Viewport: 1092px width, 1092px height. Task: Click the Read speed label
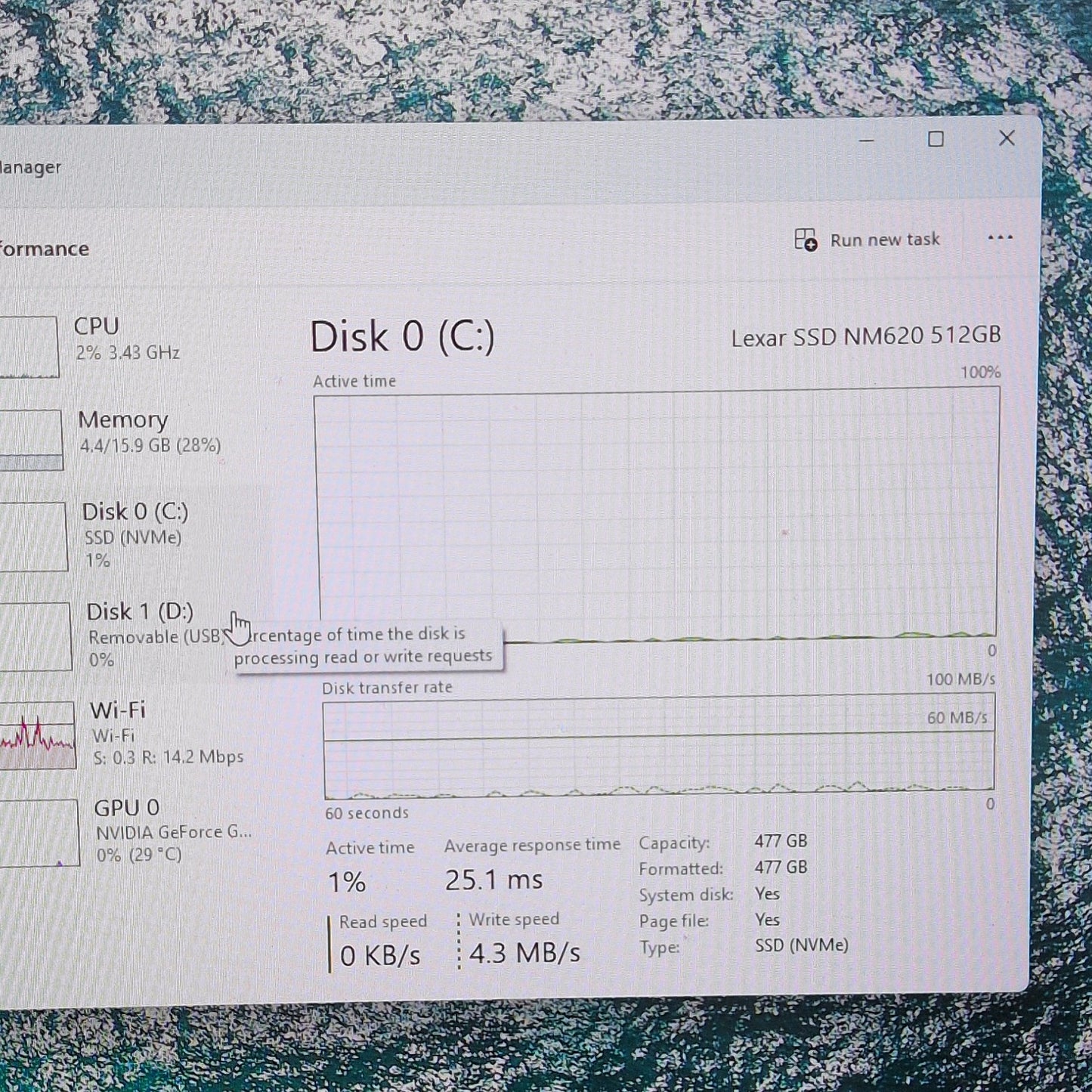point(383,922)
